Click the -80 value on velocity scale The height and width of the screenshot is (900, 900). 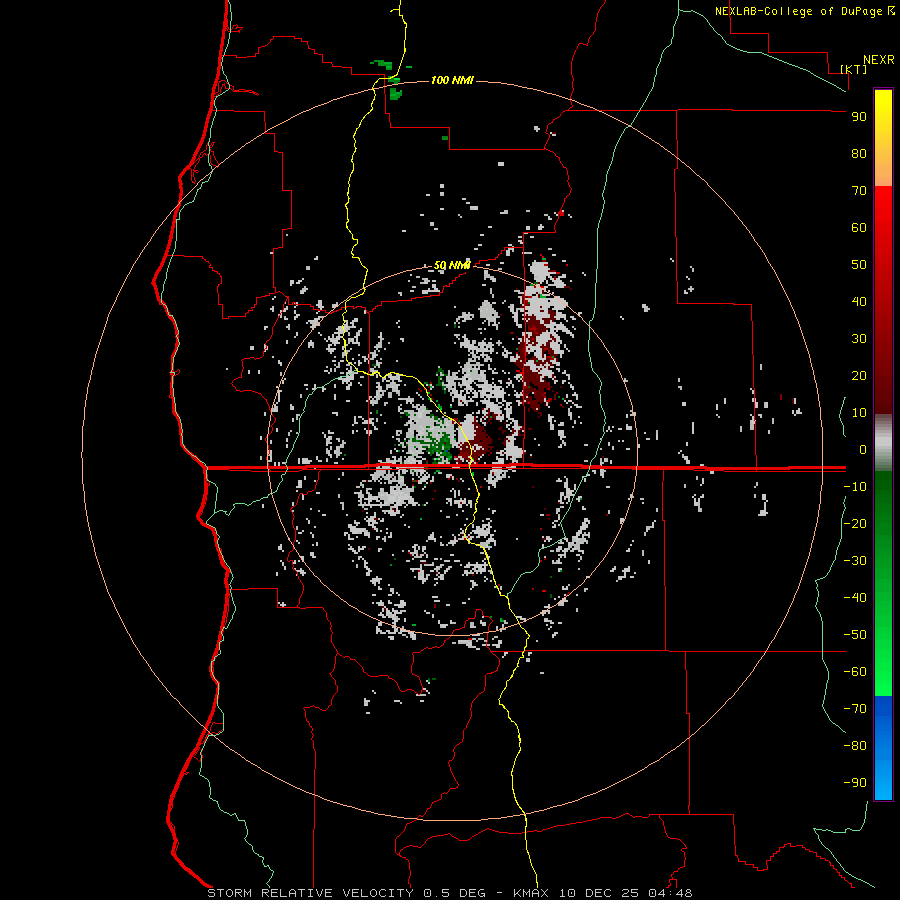coord(855,746)
